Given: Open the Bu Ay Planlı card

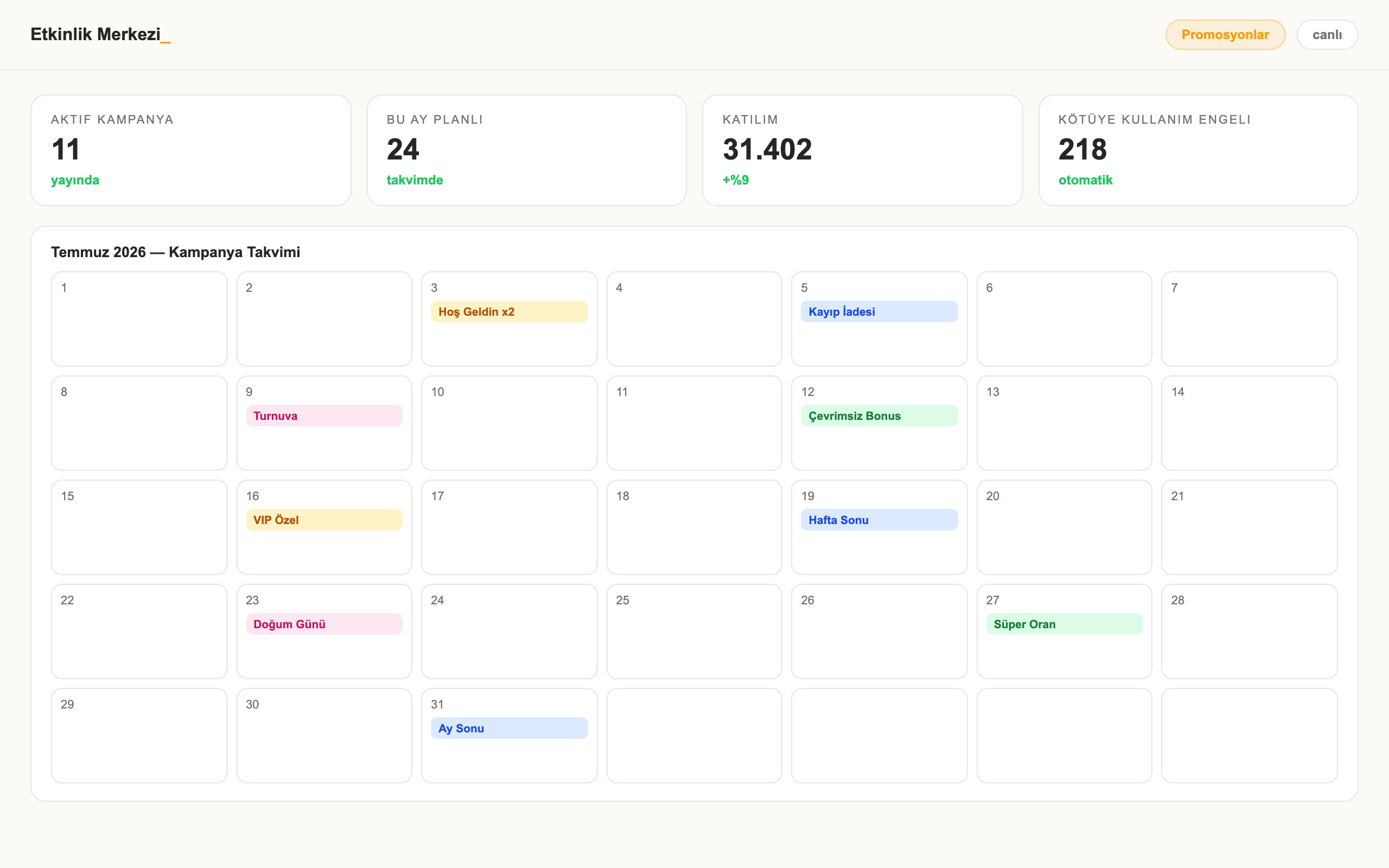Looking at the screenshot, I should (x=526, y=150).
